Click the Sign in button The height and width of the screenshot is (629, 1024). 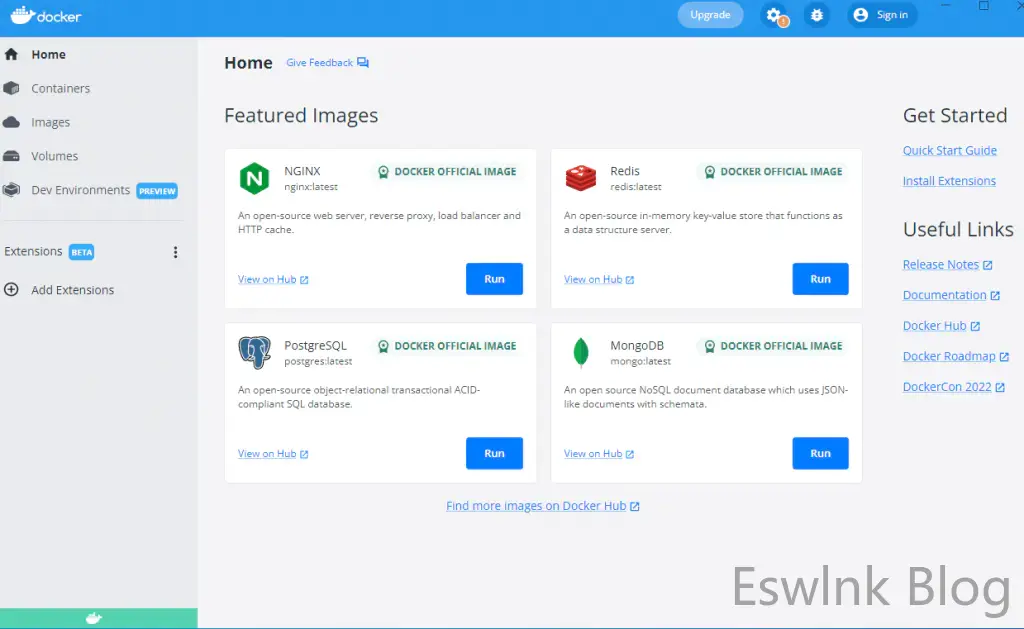881,15
